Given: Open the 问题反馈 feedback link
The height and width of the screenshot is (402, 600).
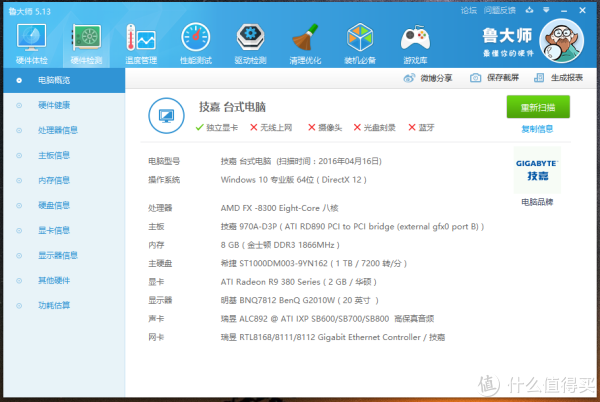Looking at the screenshot, I should 499,11.
